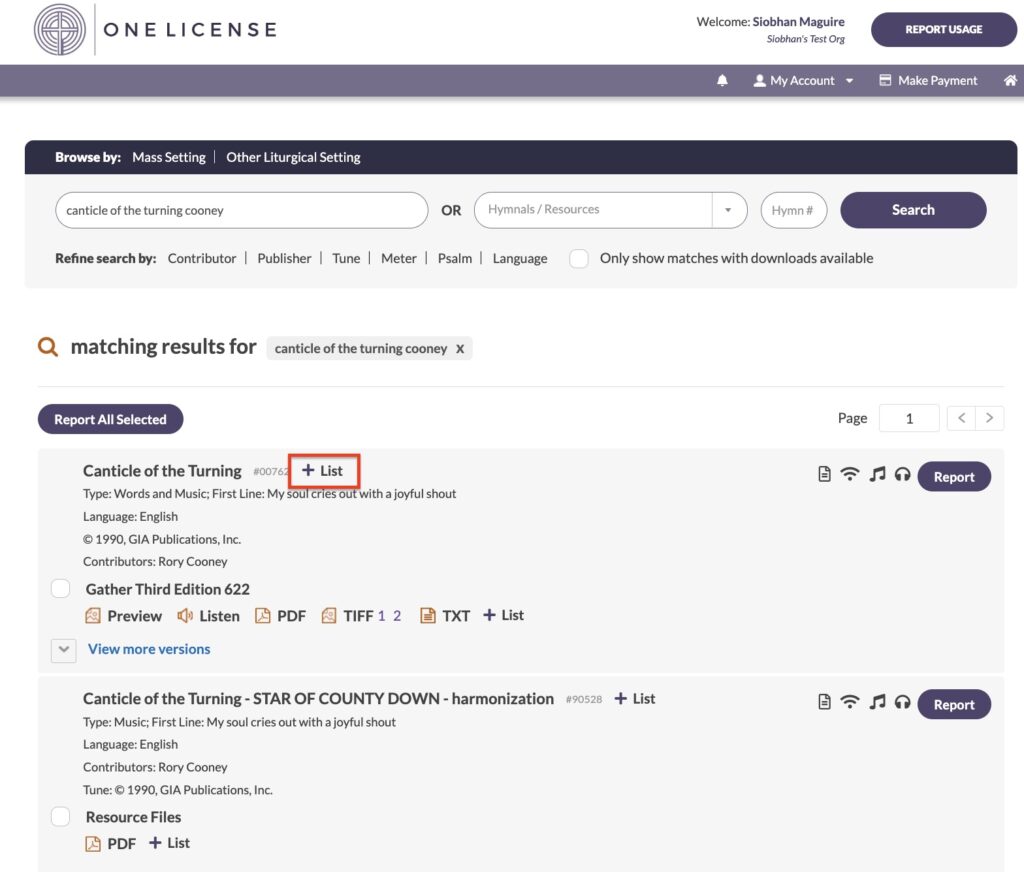Go to the next results page arrow
Viewport: 1024px width, 872px height.
pos(989,418)
